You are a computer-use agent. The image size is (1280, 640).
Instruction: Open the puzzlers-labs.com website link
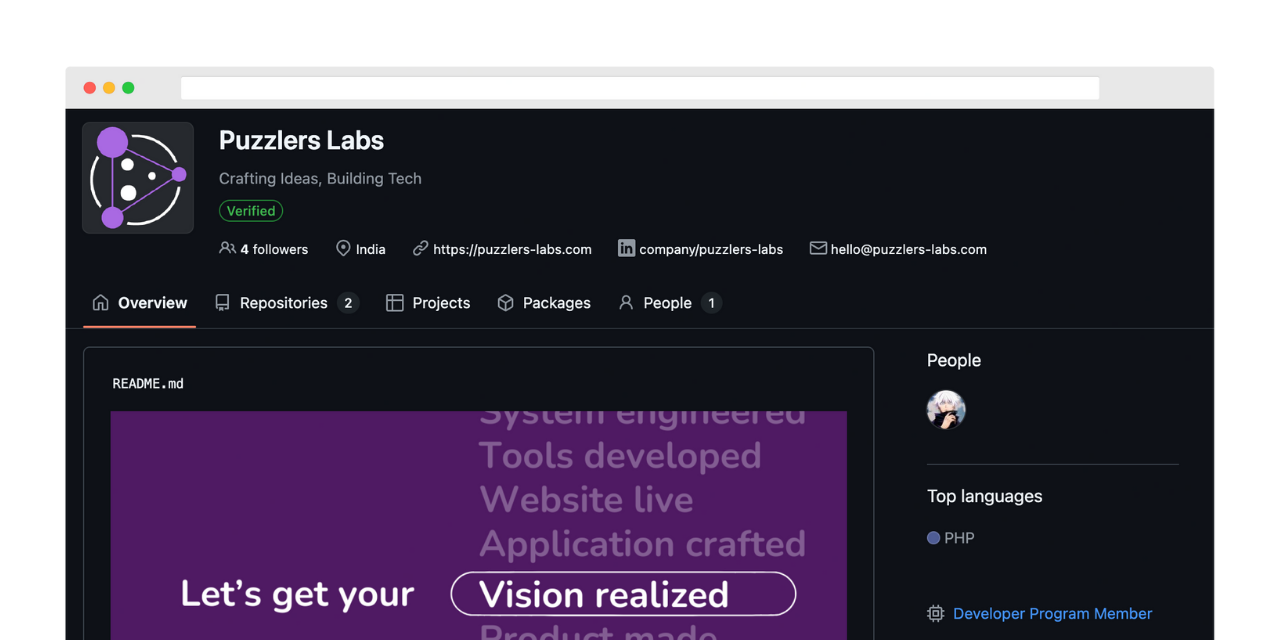pyautogui.click(x=512, y=249)
